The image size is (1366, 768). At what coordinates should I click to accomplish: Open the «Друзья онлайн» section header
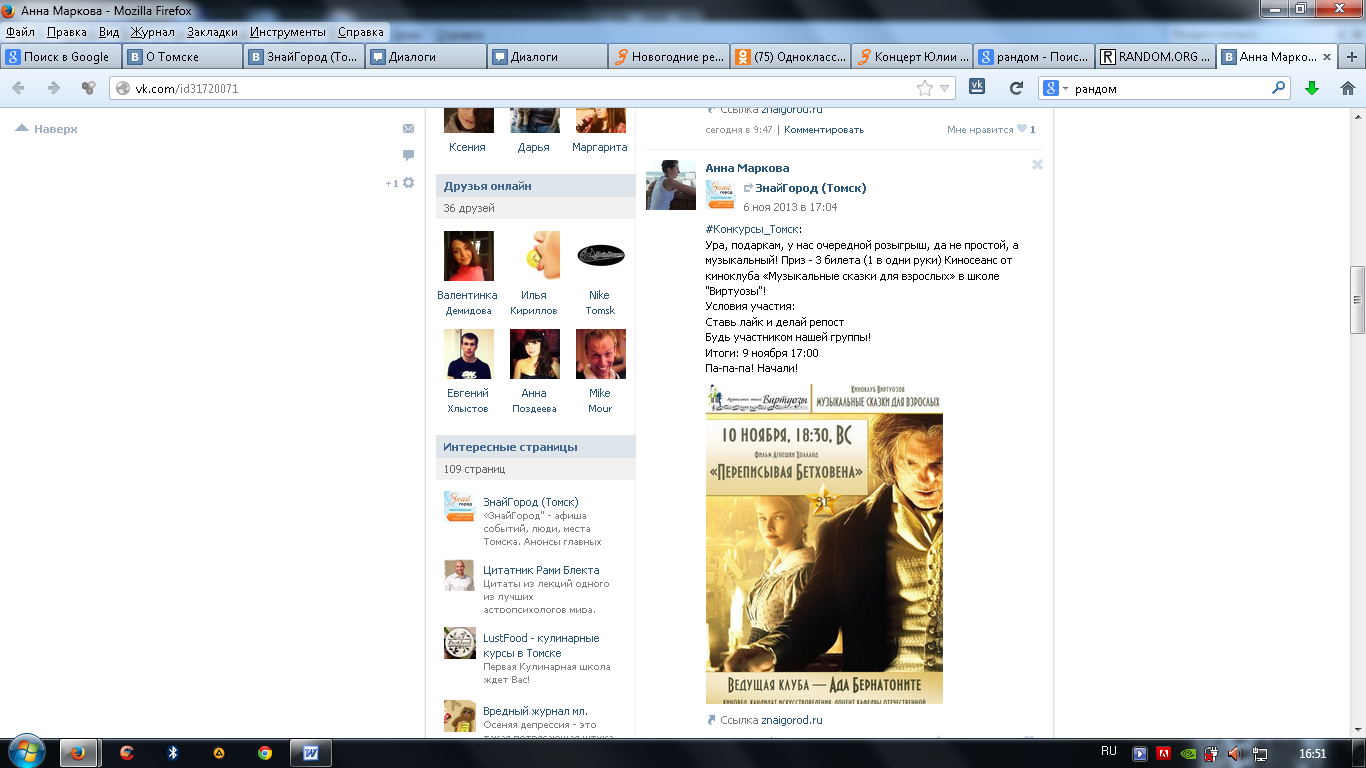[535, 186]
